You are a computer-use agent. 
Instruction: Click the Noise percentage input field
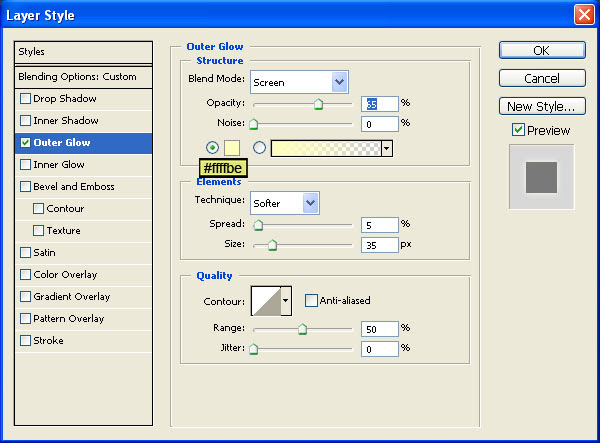click(380, 124)
